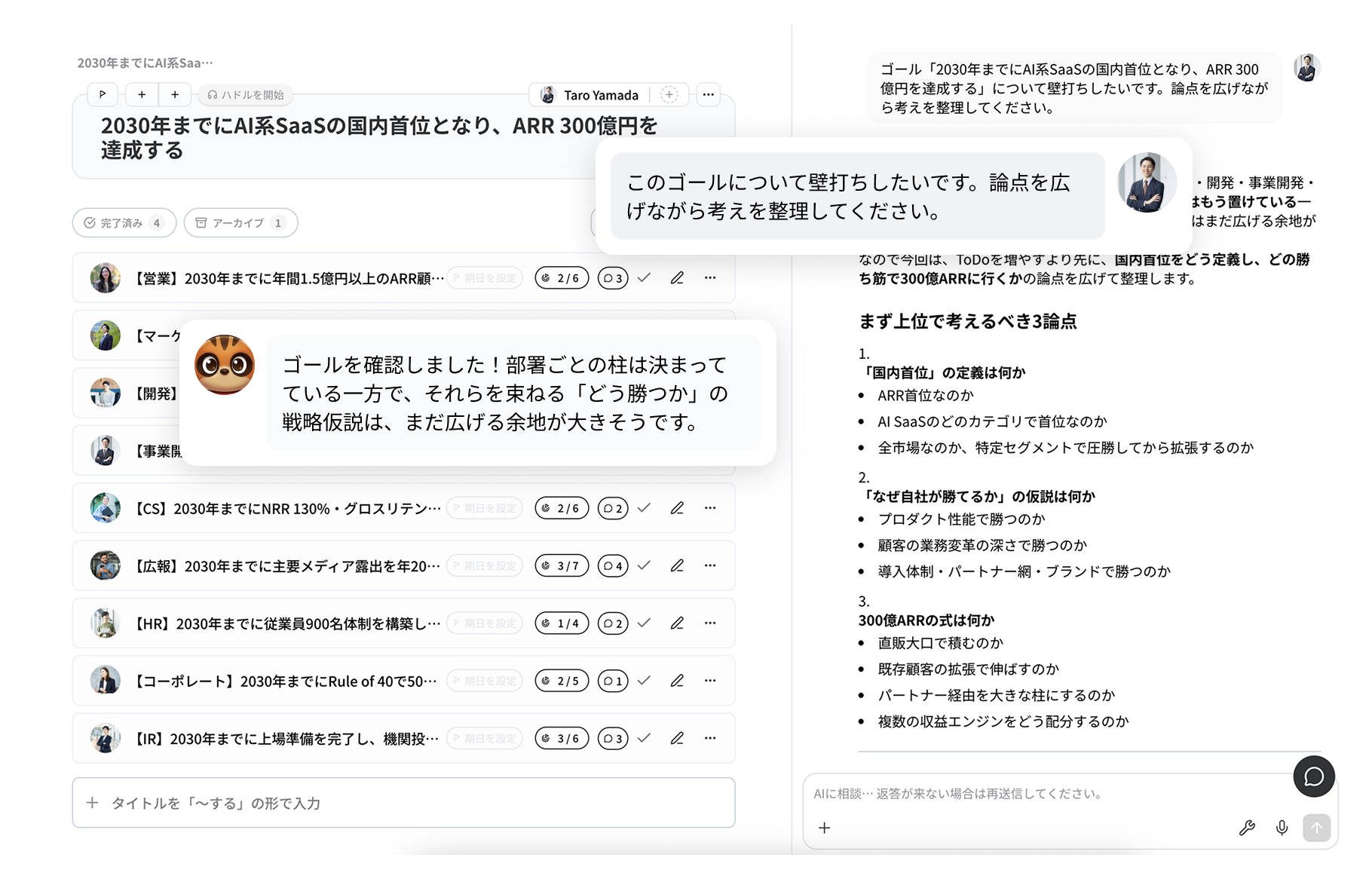Click the plus attachment icon in the chat box

point(825,828)
